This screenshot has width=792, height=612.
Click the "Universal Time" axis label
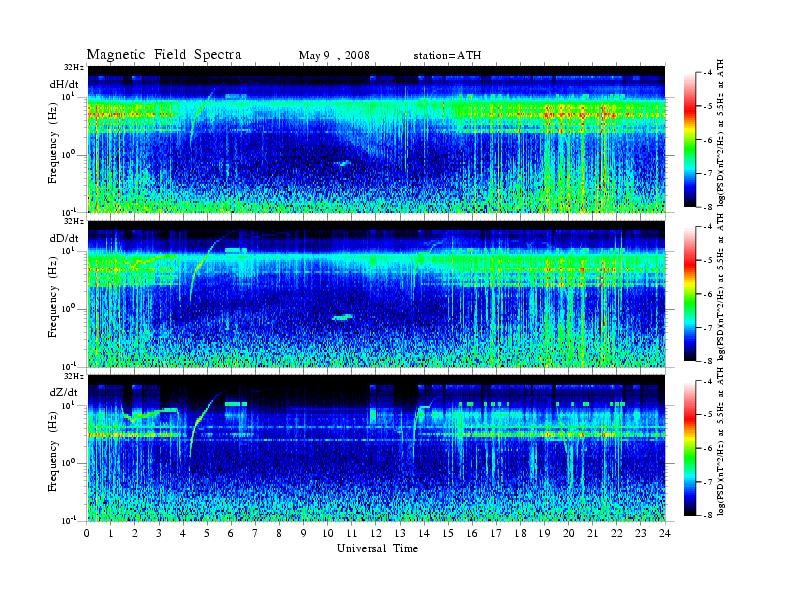pos(377,548)
